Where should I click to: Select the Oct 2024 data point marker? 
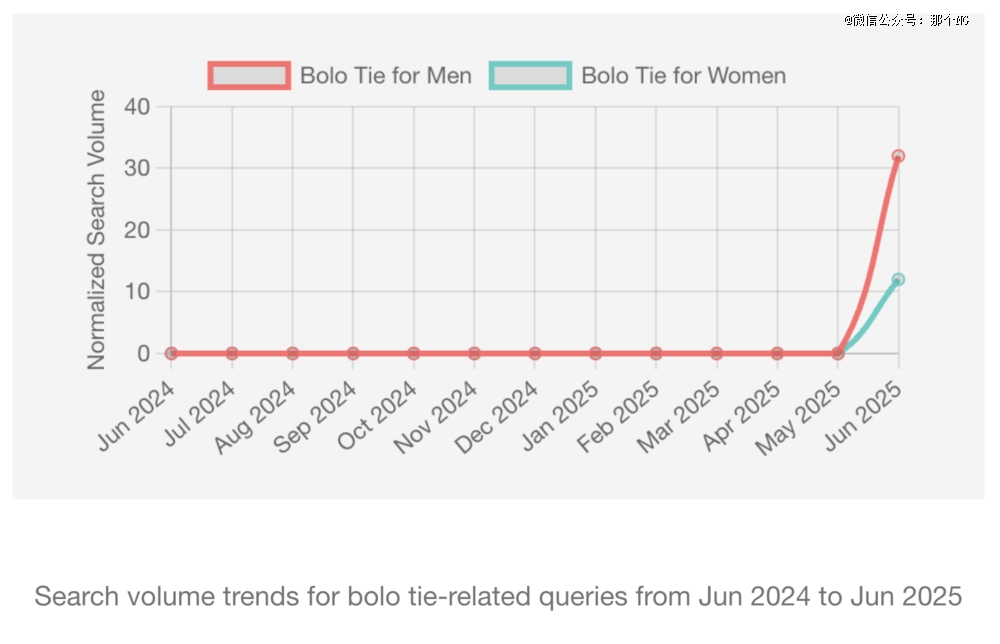click(413, 353)
